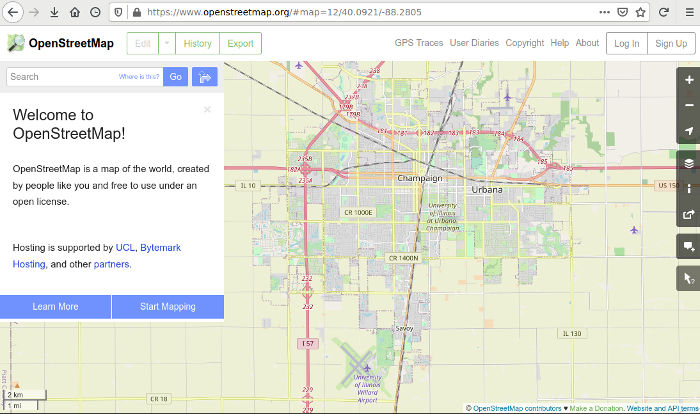Click the Log In button

point(627,43)
